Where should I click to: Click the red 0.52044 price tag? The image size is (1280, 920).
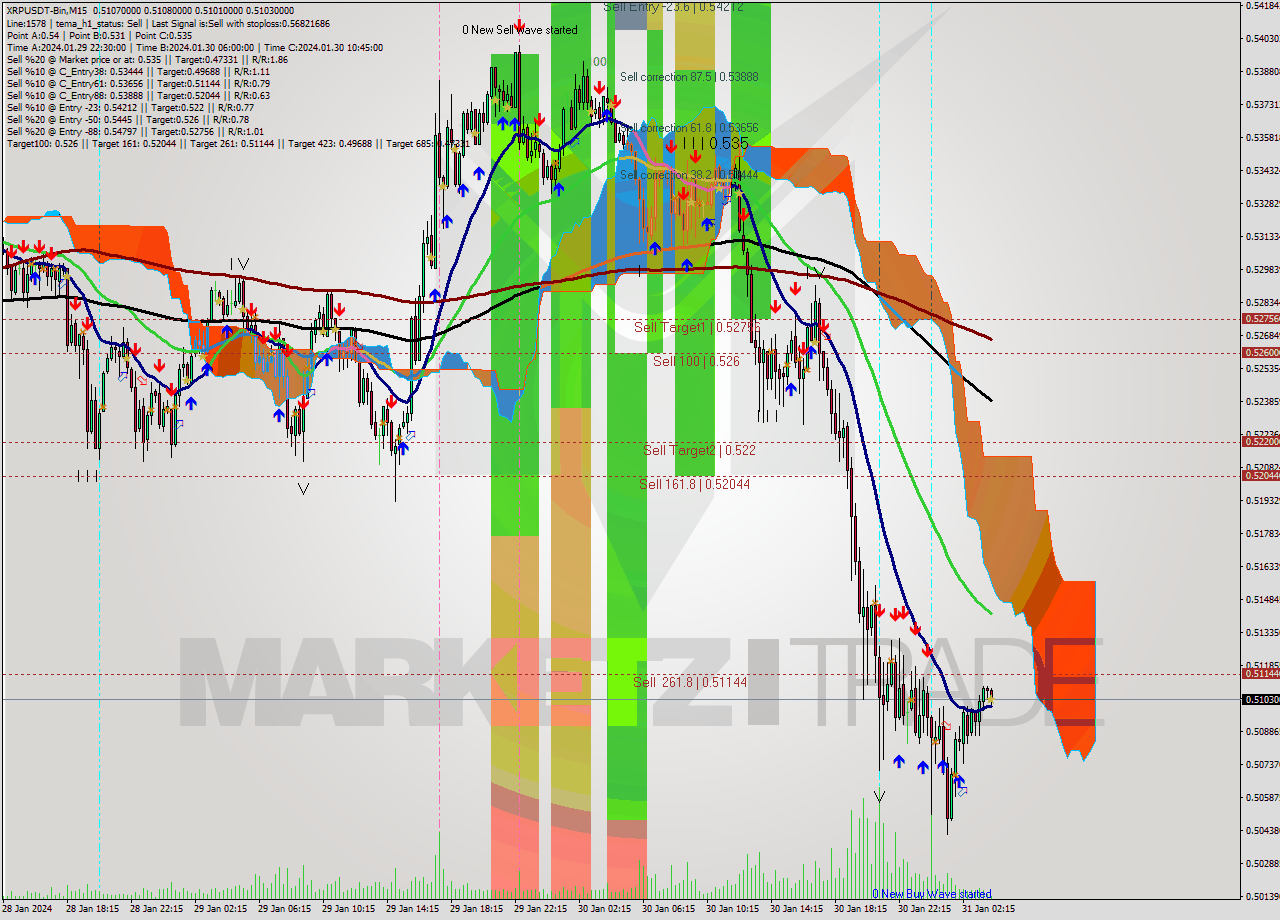(x=1260, y=475)
